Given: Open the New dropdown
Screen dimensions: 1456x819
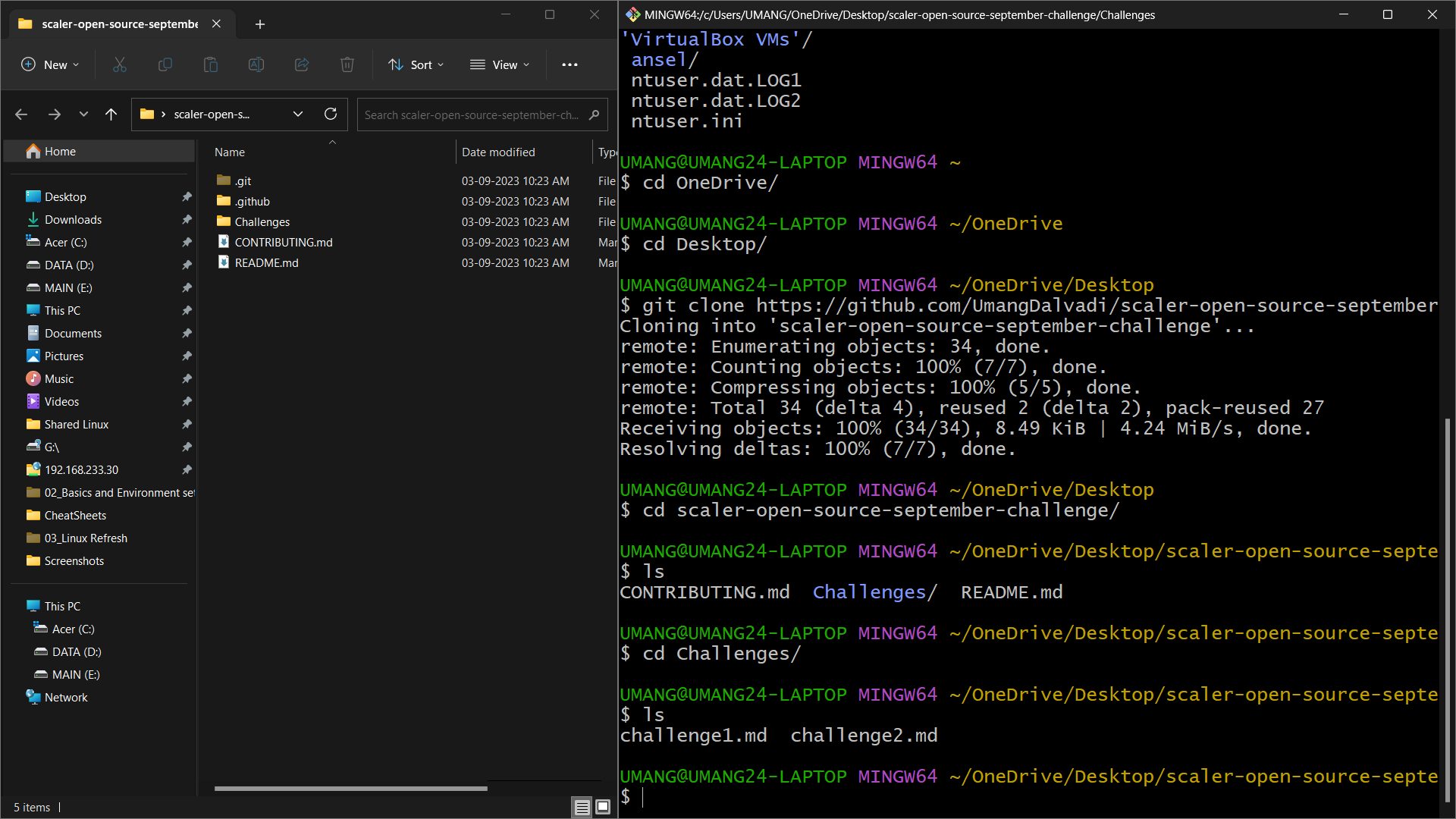Looking at the screenshot, I should click(x=50, y=64).
